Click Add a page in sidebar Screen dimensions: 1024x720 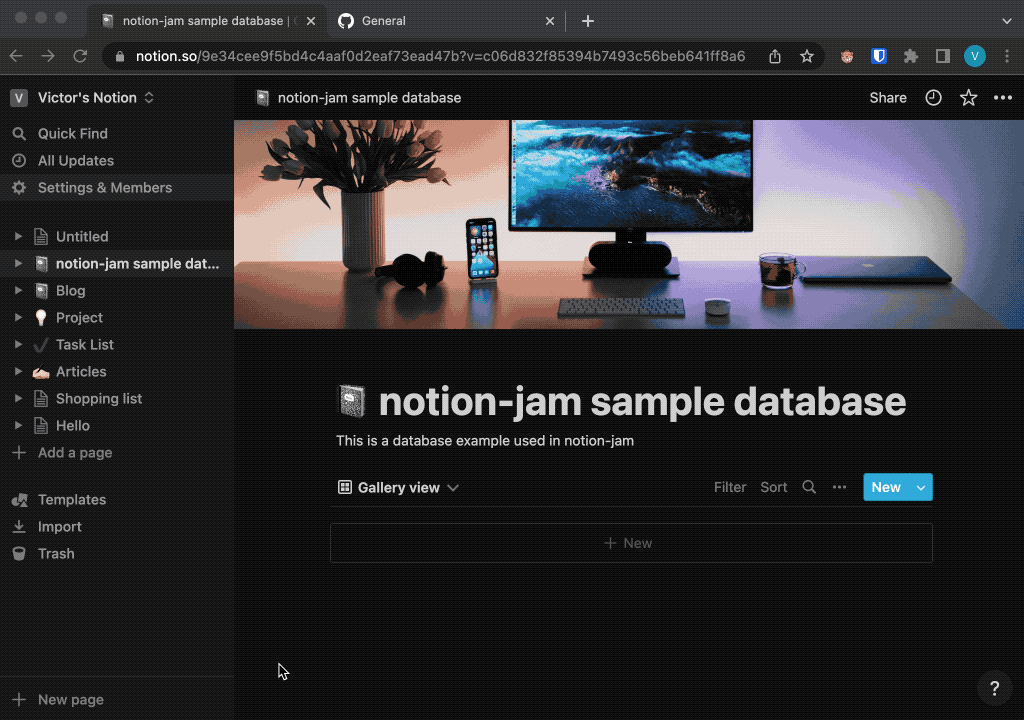(x=74, y=452)
